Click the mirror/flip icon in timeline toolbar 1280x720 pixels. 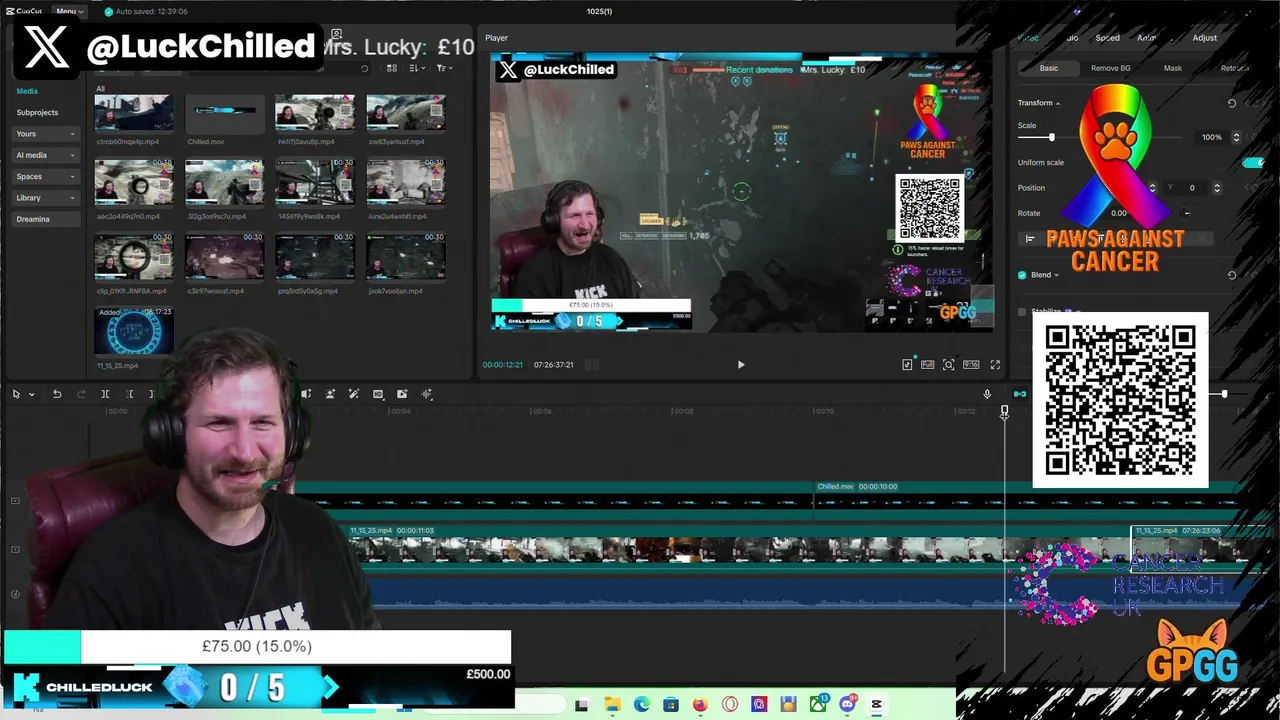306,394
